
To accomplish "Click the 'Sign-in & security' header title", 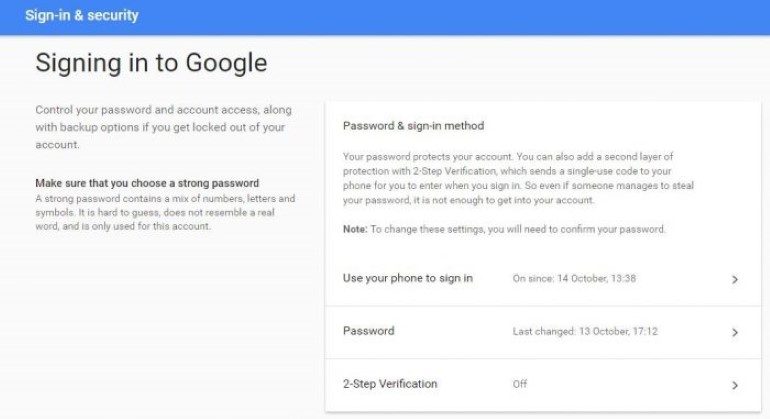I will 82,16.
